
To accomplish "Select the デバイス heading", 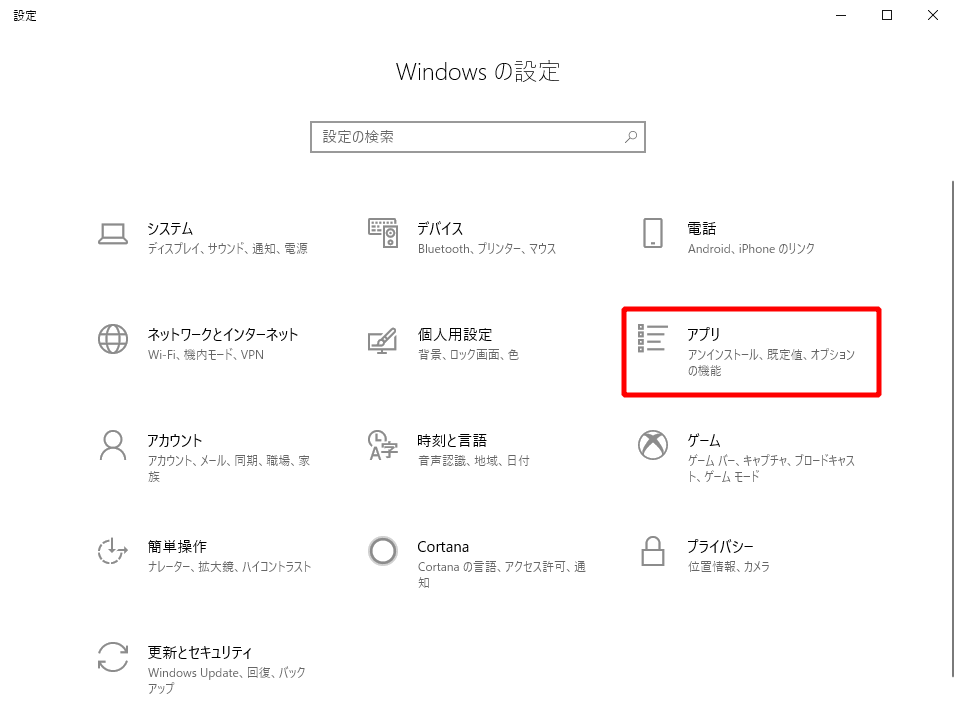I will click(440, 229).
